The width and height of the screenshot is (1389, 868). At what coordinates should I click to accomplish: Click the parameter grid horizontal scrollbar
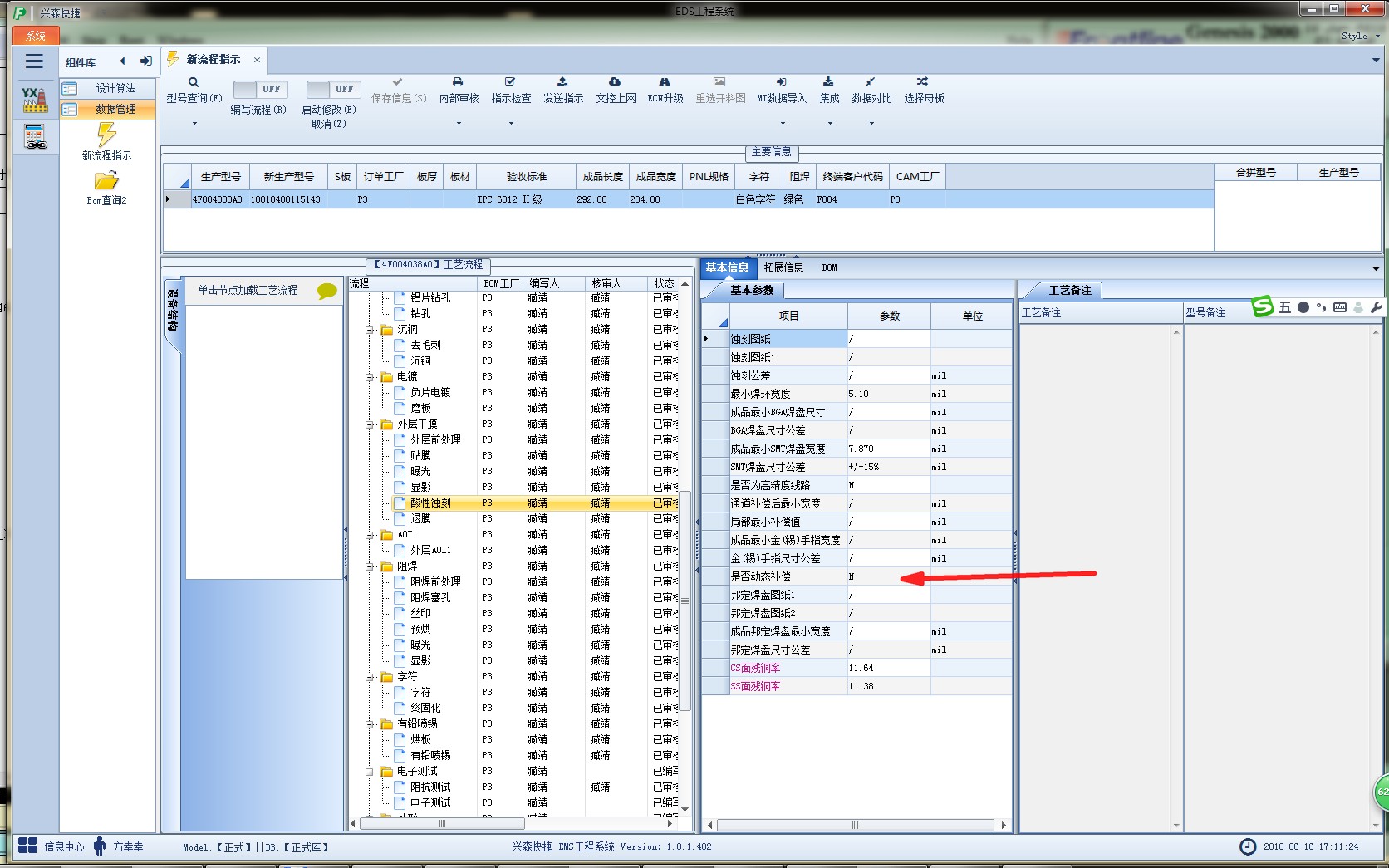[x=856, y=826]
